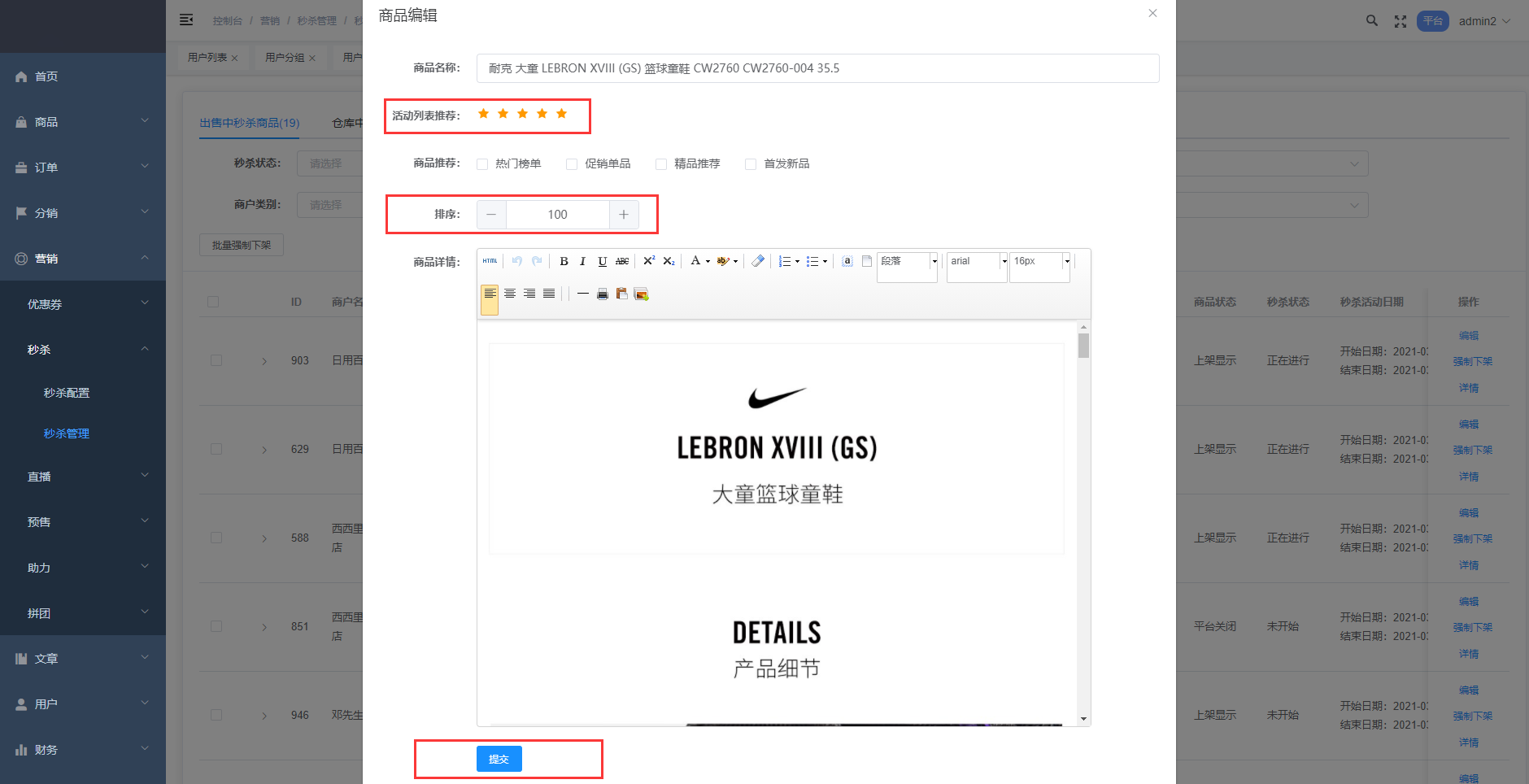Click 强制下架 link for row 629
The width and height of the screenshot is (1529, 784).
[x=1473, y=450]
